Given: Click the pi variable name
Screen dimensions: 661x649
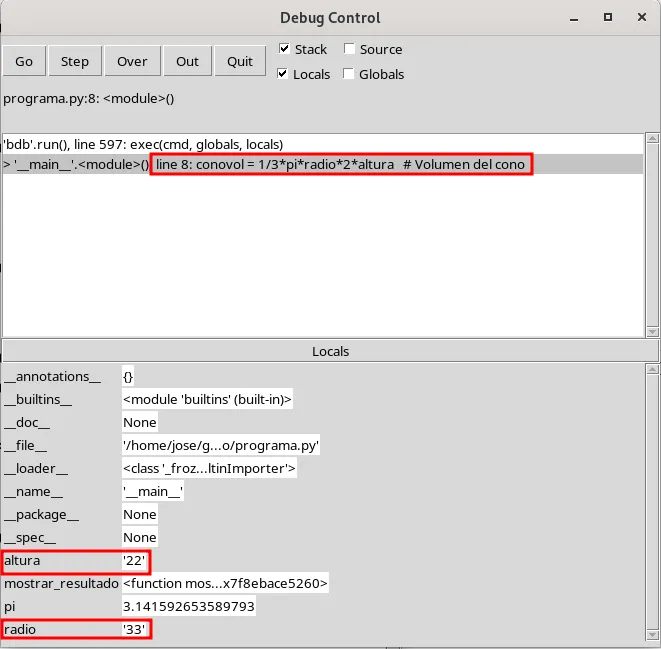Looking at the screenshot, I should (10, 607).
